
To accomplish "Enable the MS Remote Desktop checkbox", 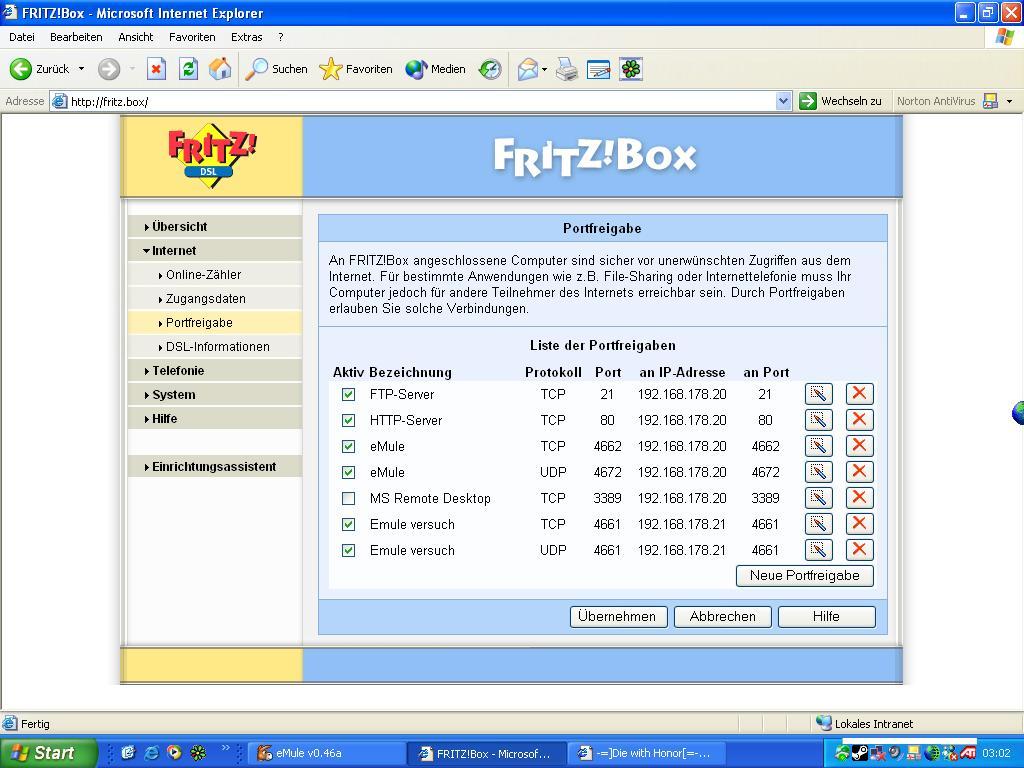I will tap(348, 498).
